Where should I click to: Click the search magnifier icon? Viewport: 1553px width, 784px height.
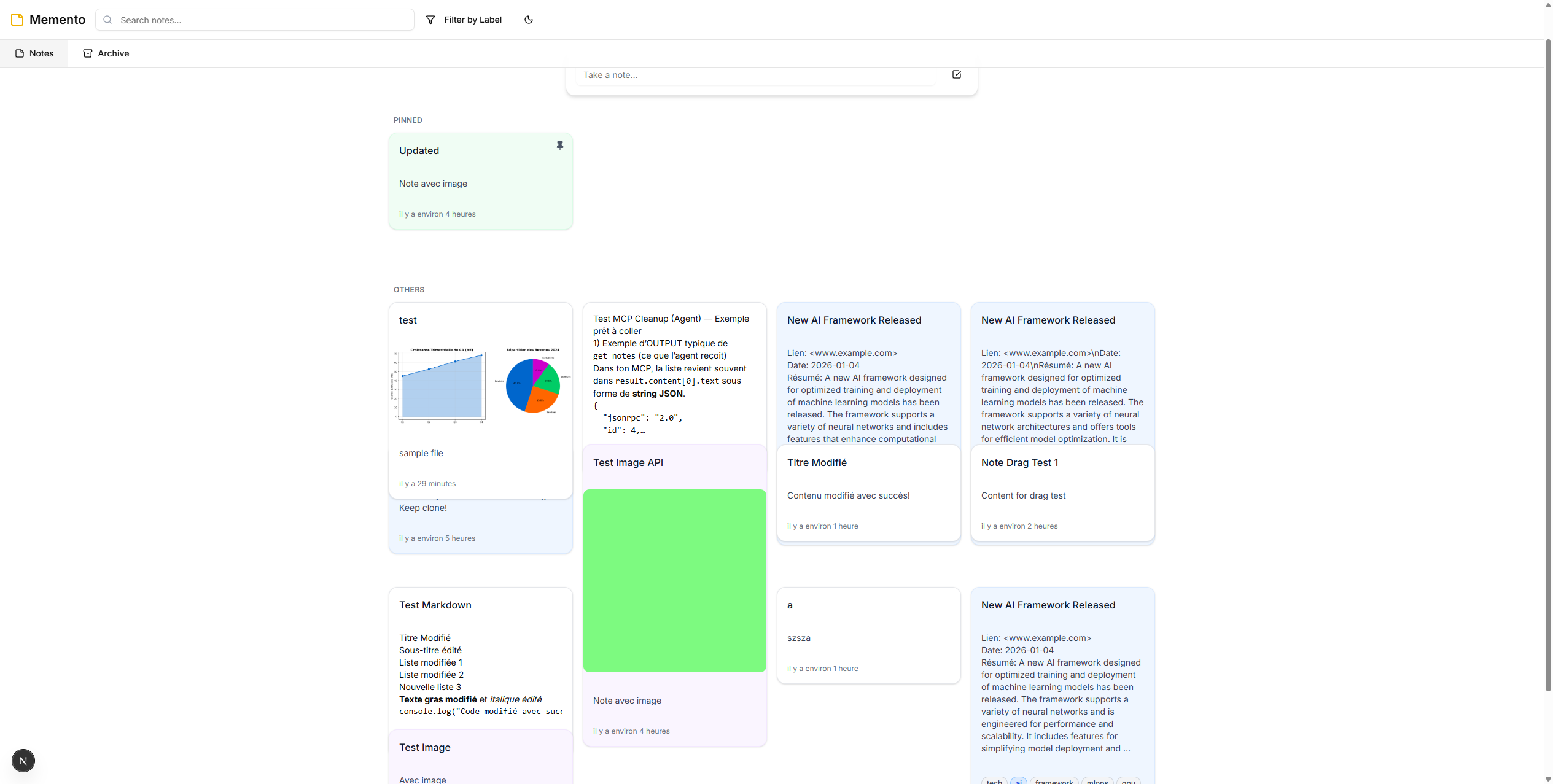click(x=107, y=20)
